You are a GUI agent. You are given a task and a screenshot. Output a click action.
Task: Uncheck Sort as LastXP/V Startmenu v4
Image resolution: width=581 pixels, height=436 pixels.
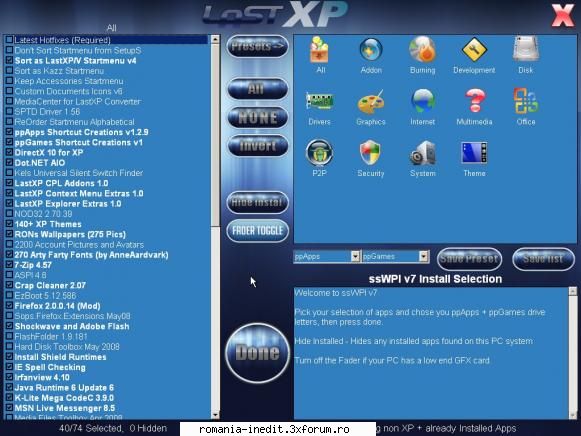pos(9,60)
